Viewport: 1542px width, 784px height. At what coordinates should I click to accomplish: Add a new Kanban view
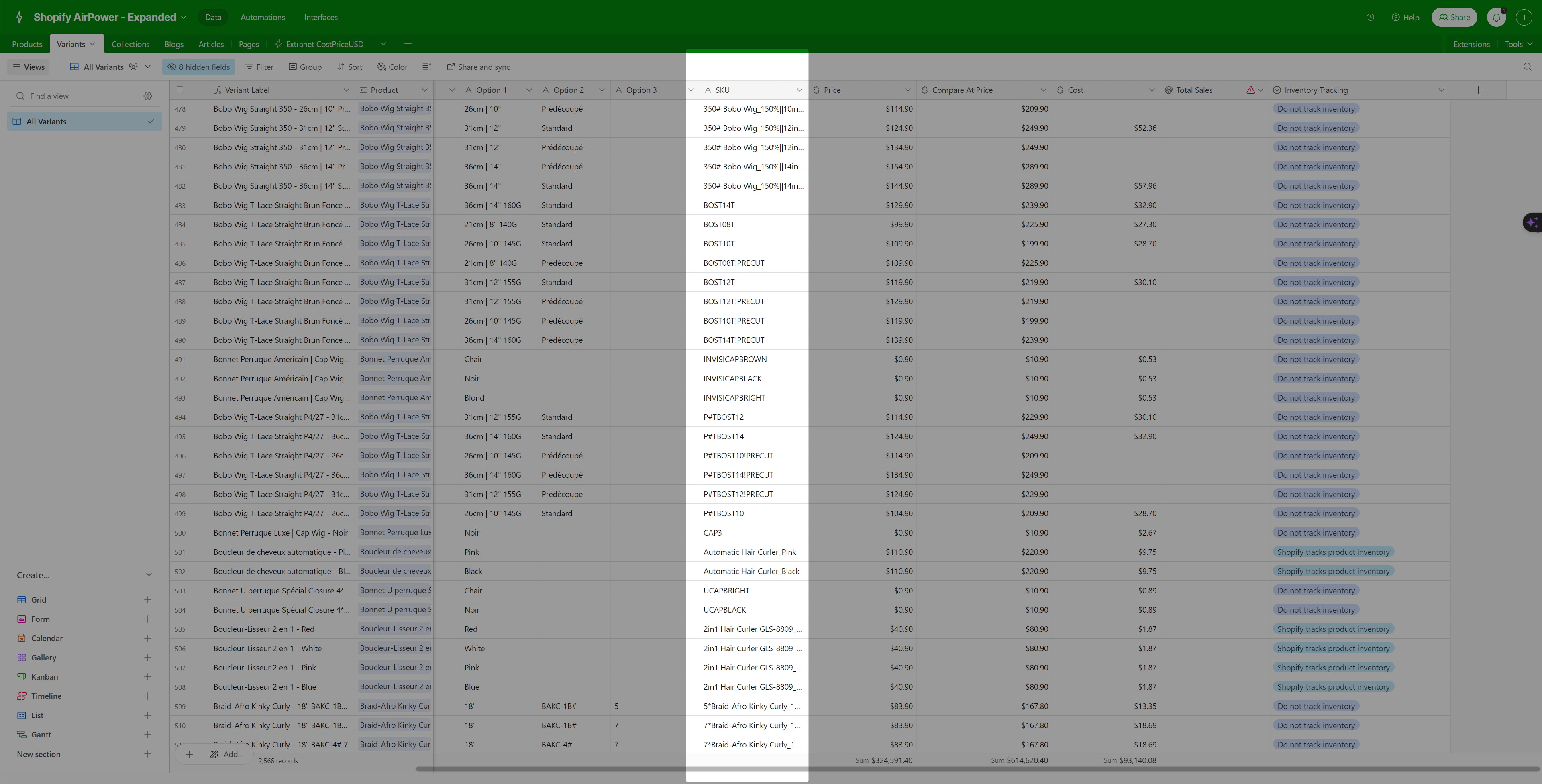click(x=147, y=677)
